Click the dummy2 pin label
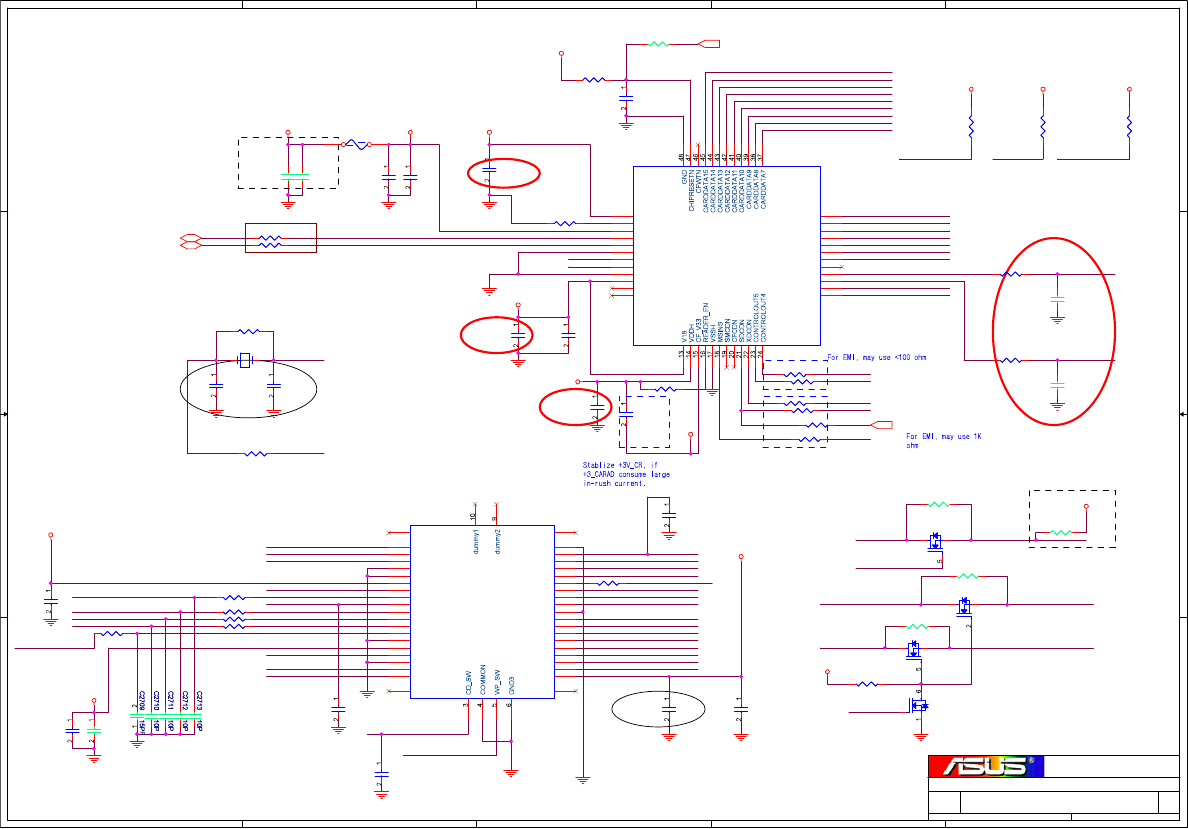 coord(498,541)
